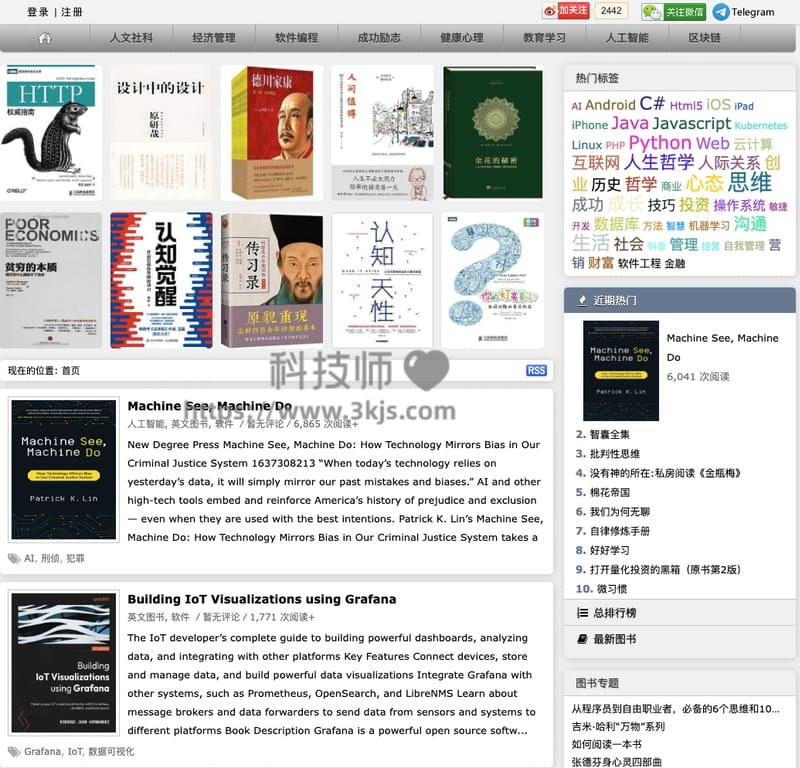Click the 数据可视化 tag under Grafana post
Viewport: 800px width, 768px height.
111,752
